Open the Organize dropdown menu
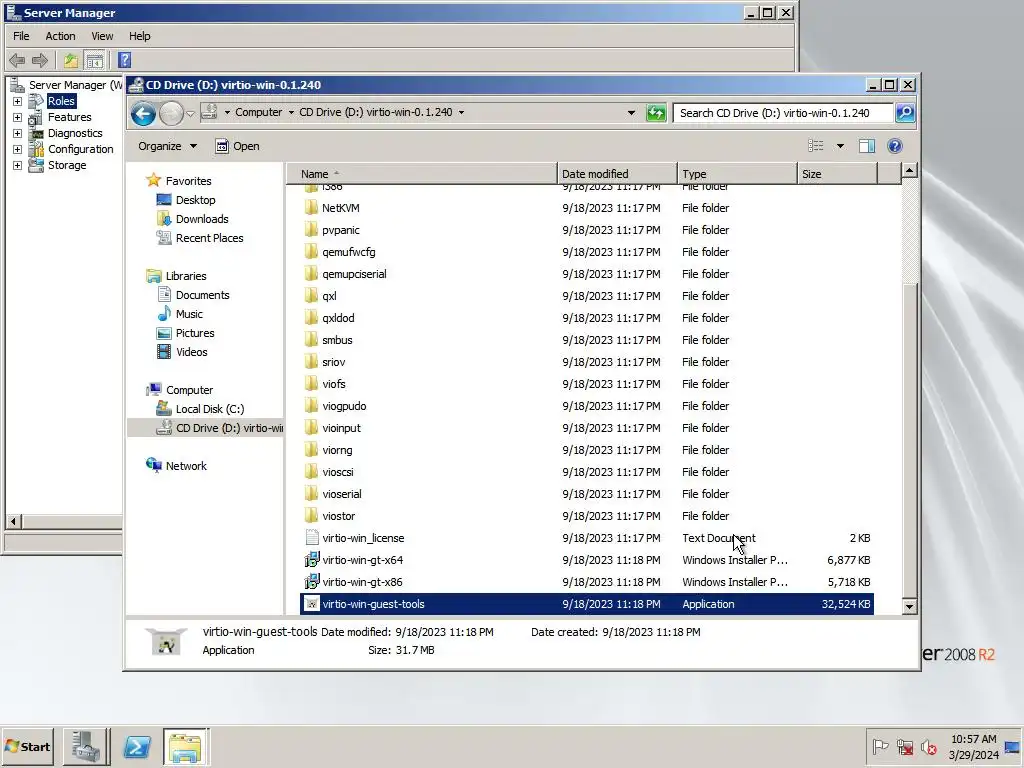Image resolution: width=1024 pixels, height=768 pixels. 167,146
